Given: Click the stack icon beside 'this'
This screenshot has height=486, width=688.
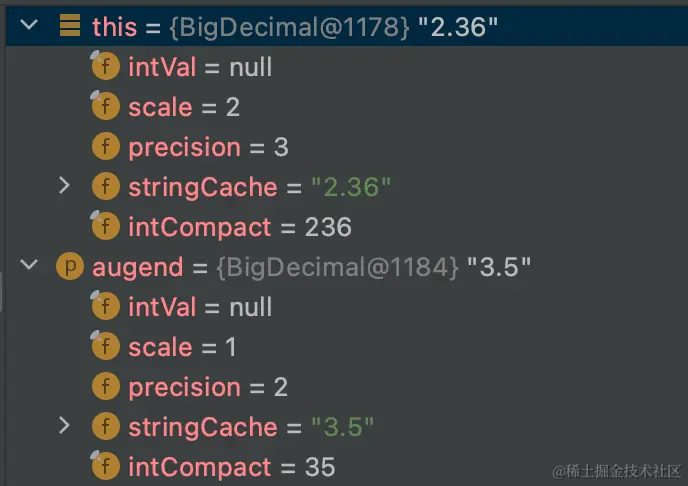Looking at the screenshot, I should tap(70, 25).
